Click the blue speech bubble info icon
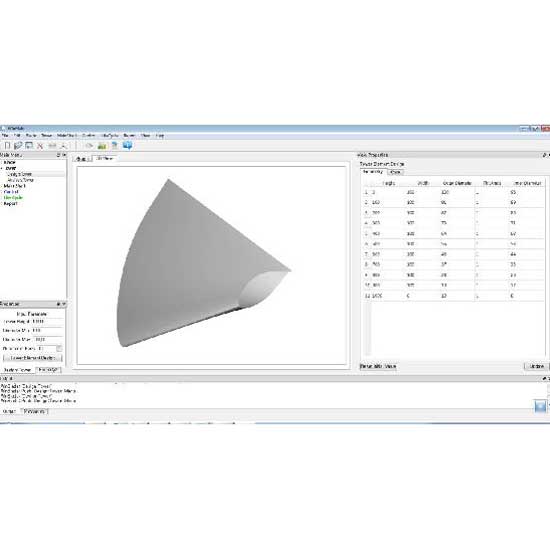The image size is (550, 550). 127,145
